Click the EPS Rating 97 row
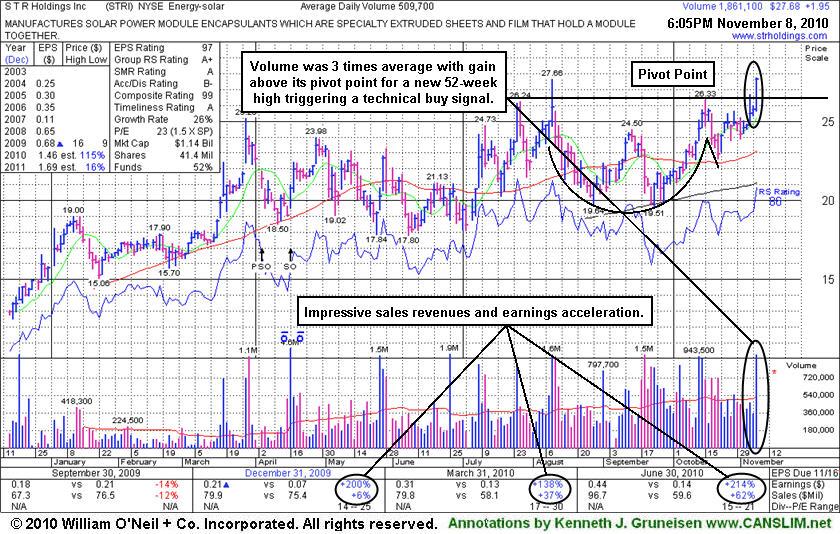 pos(163,48)
